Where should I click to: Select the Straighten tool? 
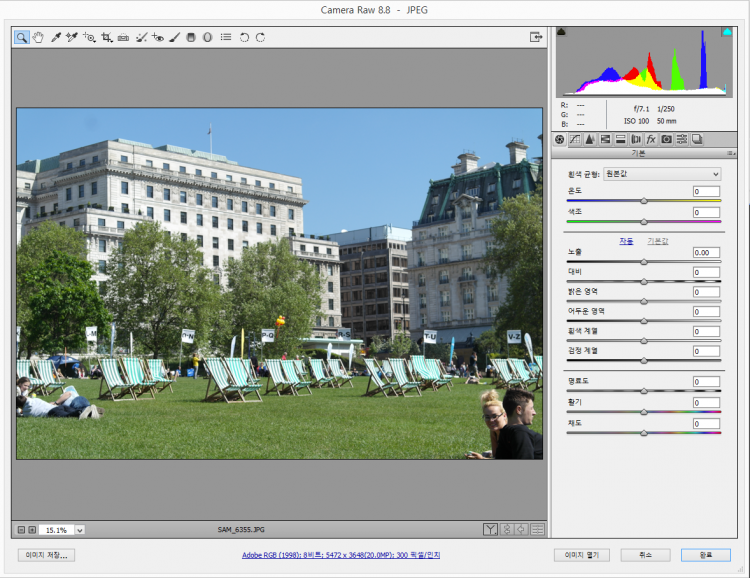tap(123, 37)
